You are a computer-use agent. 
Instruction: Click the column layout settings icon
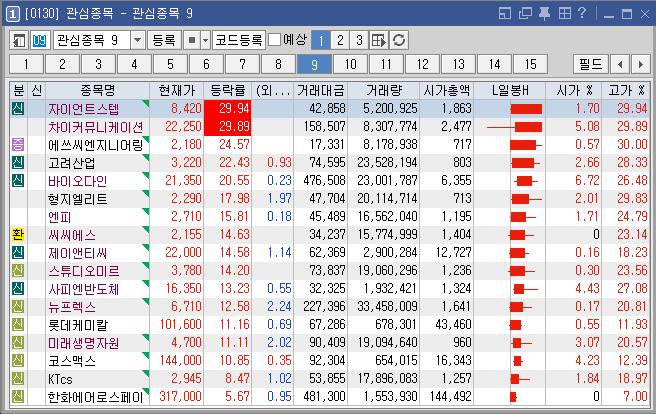point(379,41)
